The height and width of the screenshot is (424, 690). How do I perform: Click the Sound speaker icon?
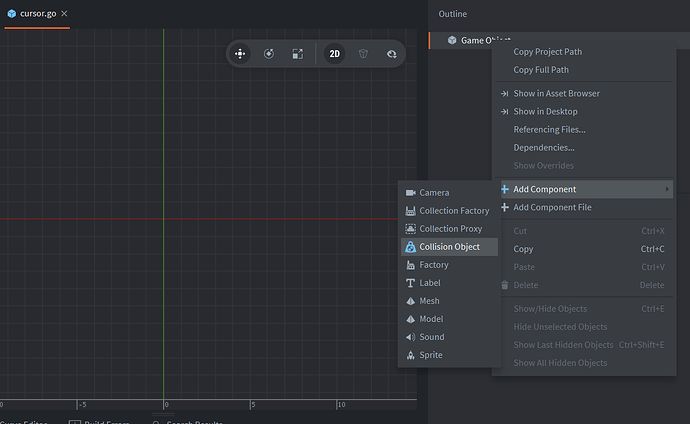tap(411, 337)
